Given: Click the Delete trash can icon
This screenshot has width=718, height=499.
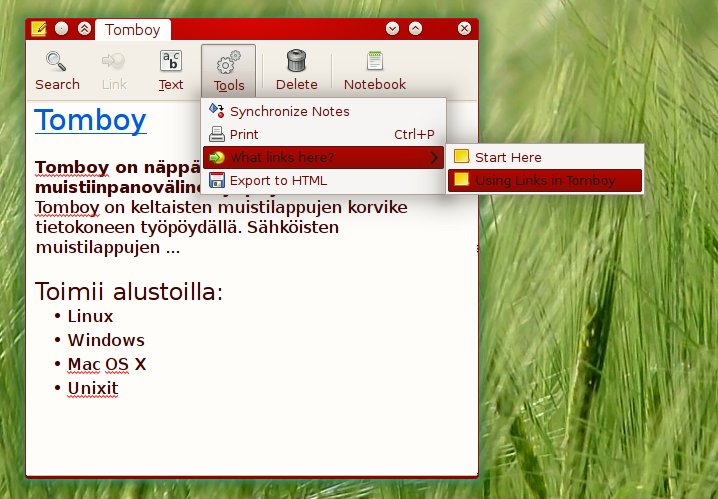Looking at the screenshot, I should pyautogui.click(x=296, y=61).
